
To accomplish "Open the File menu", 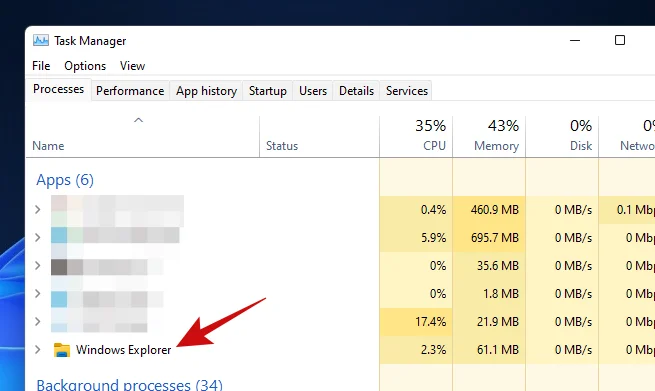I will [41, 66].
